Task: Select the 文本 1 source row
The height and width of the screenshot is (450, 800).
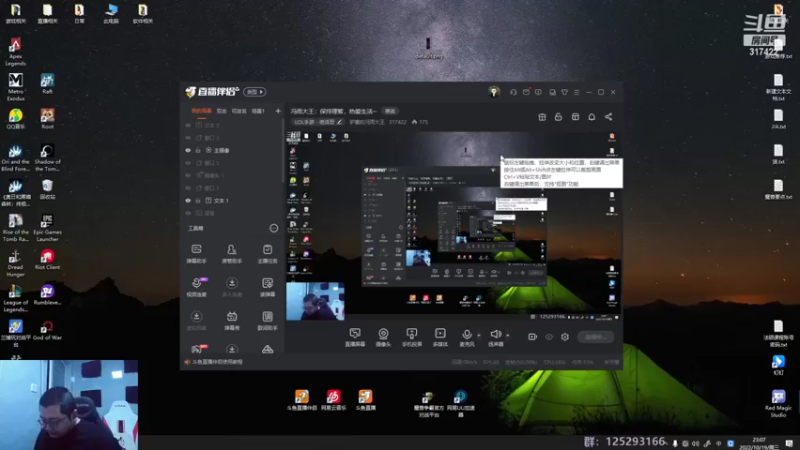Action: [x=232, y=201]
